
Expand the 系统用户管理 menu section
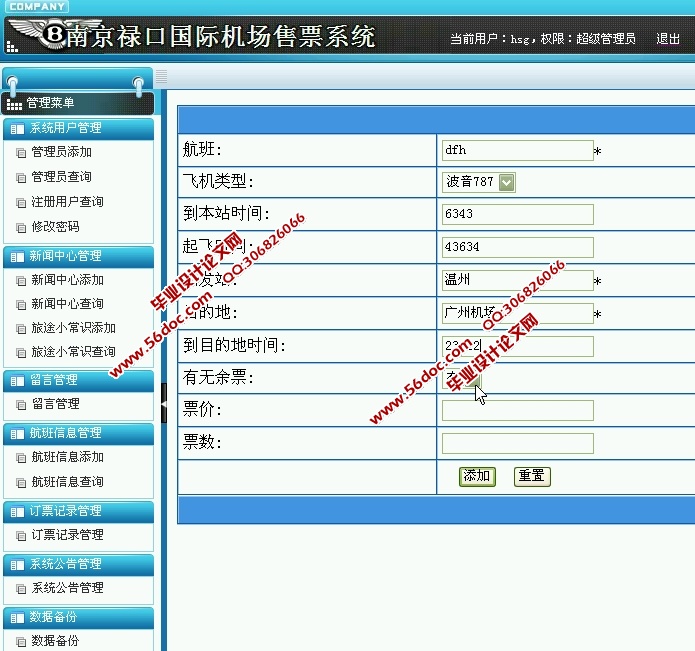click(78, 129)
